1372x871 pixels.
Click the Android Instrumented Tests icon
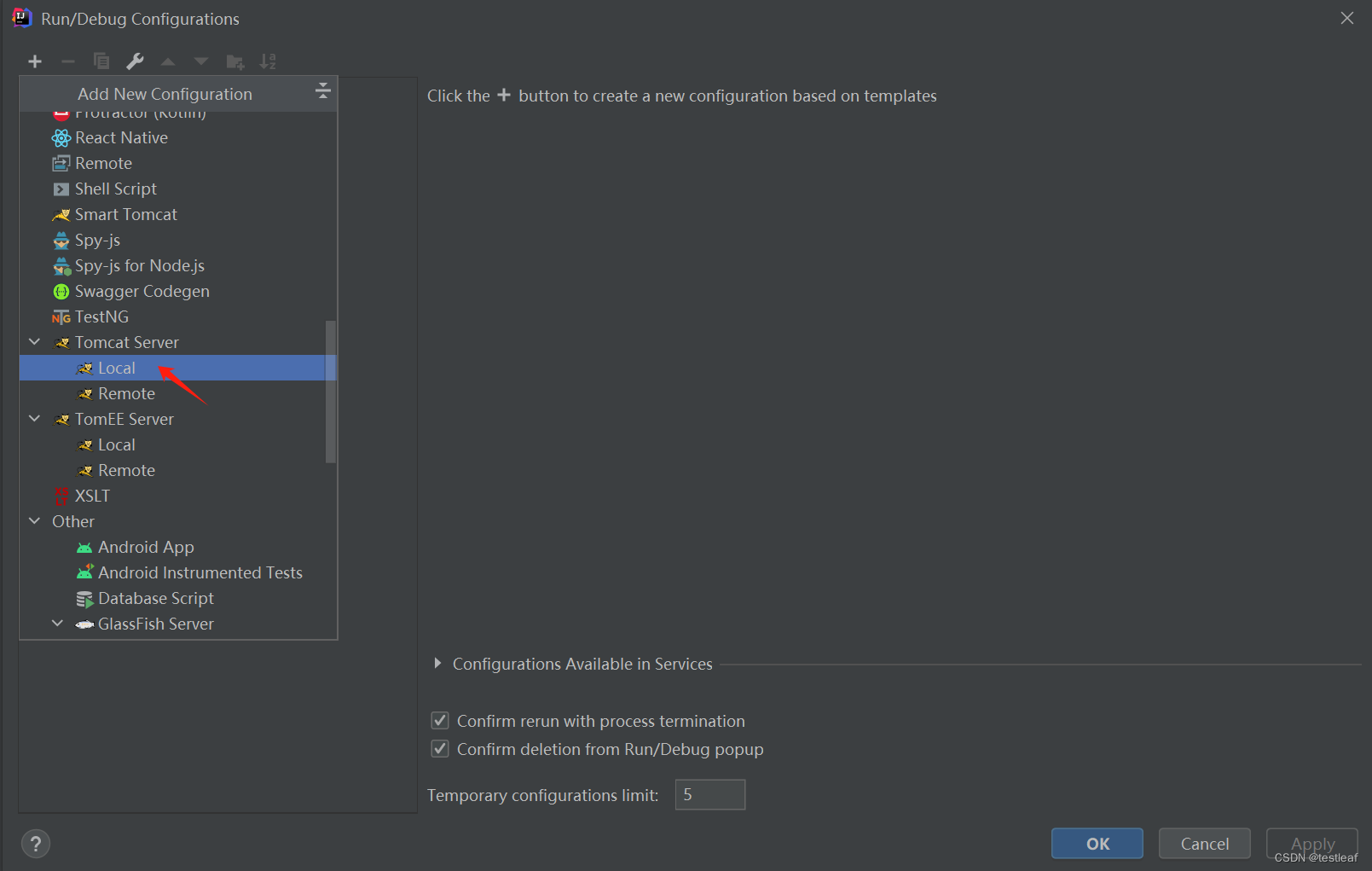(x=84, y=573)
